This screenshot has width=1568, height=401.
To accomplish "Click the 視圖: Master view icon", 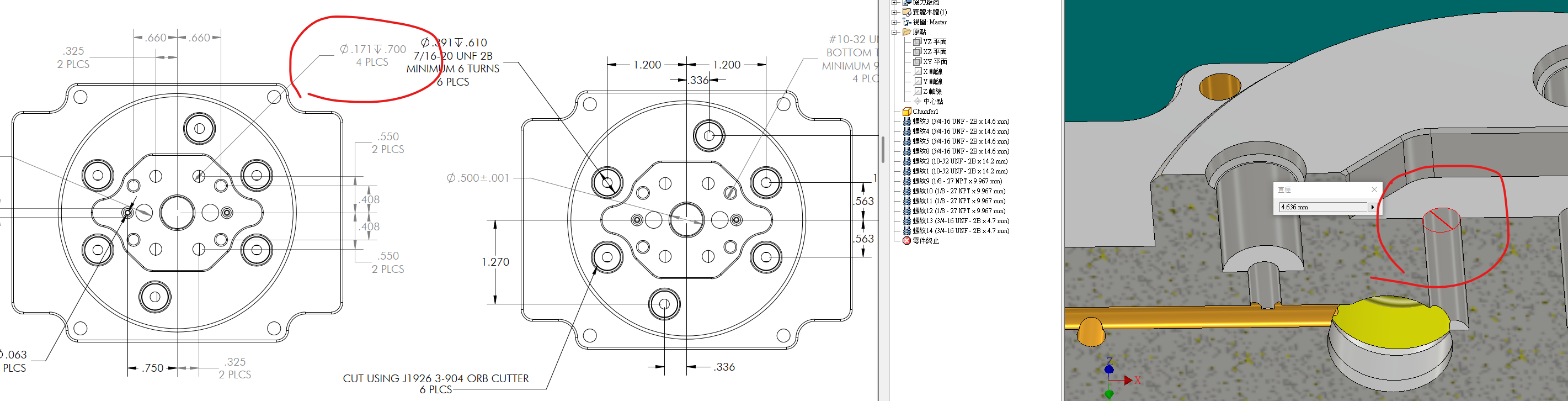I will pos(906,22).
